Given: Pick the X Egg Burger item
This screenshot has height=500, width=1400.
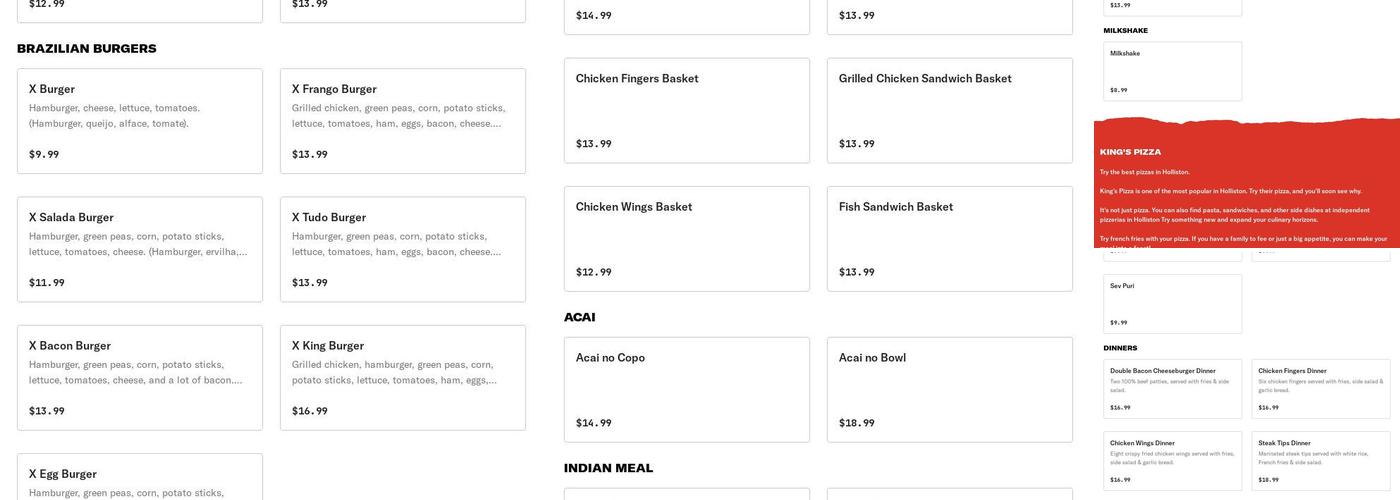Looking at the screenshot, I should pos(140,478).
